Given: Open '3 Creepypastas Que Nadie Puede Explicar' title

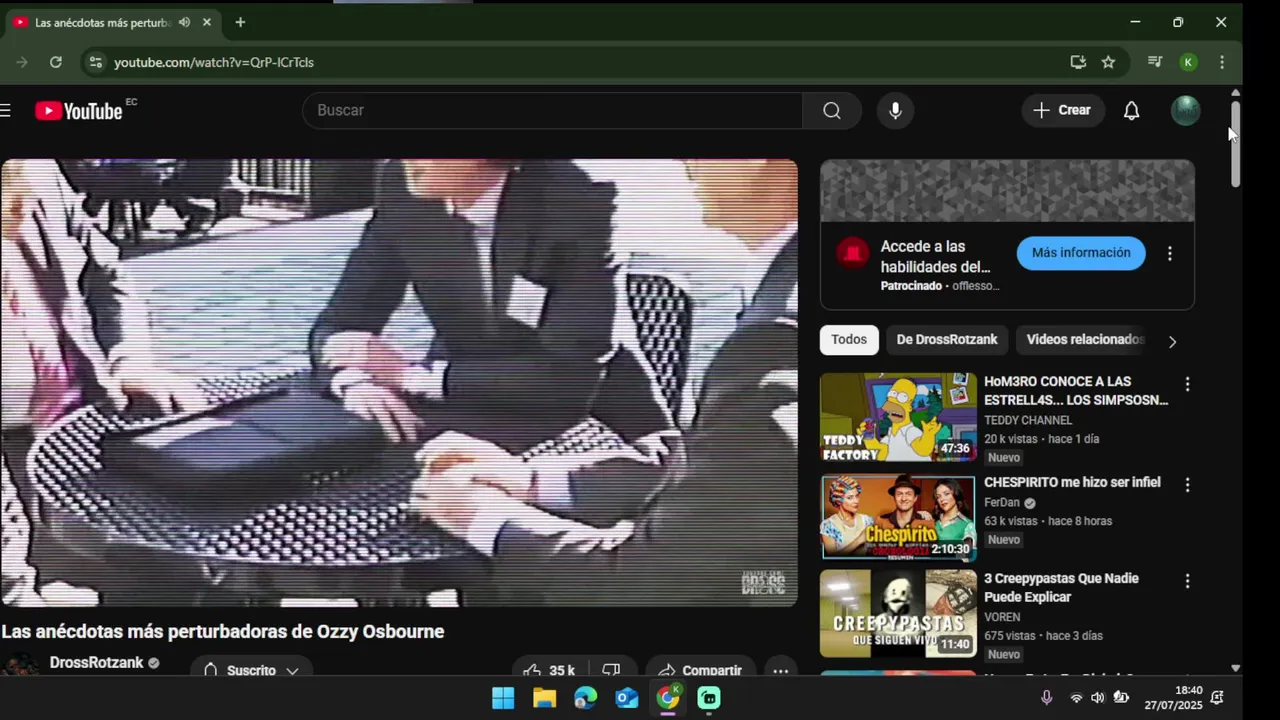Looking at the screenshot, I should (1061, 588).
